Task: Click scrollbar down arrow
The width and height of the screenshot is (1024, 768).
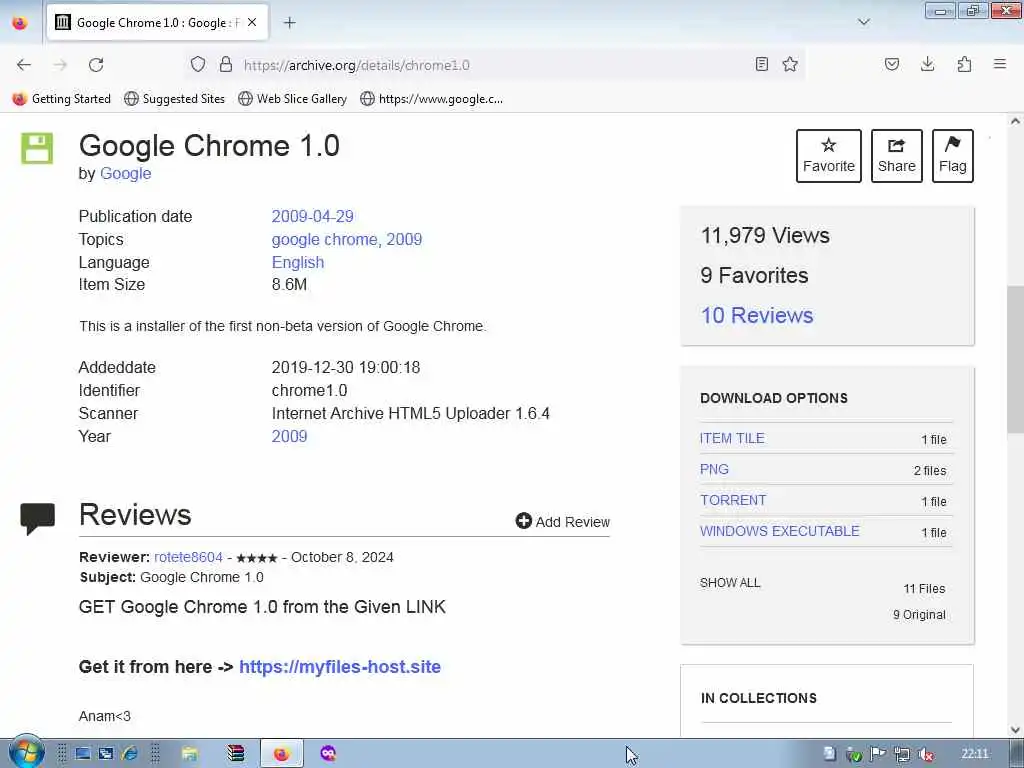Action: pos(1015,730)
